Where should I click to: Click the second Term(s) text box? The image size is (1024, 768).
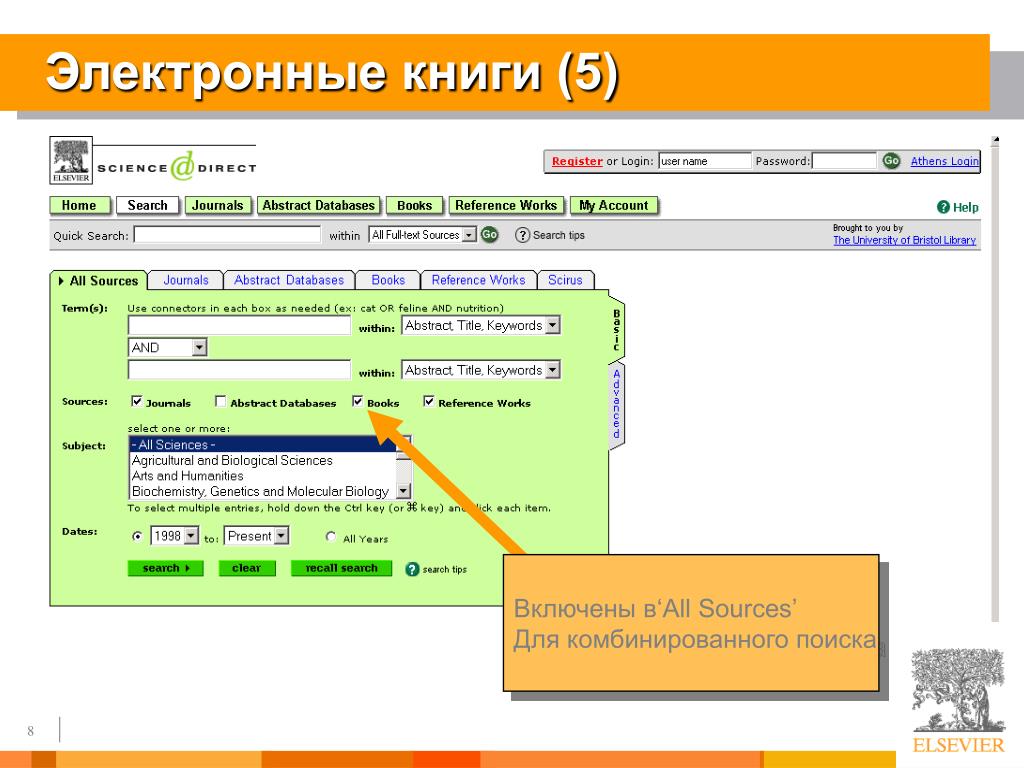pyautogui.click(x=239, y=370)
